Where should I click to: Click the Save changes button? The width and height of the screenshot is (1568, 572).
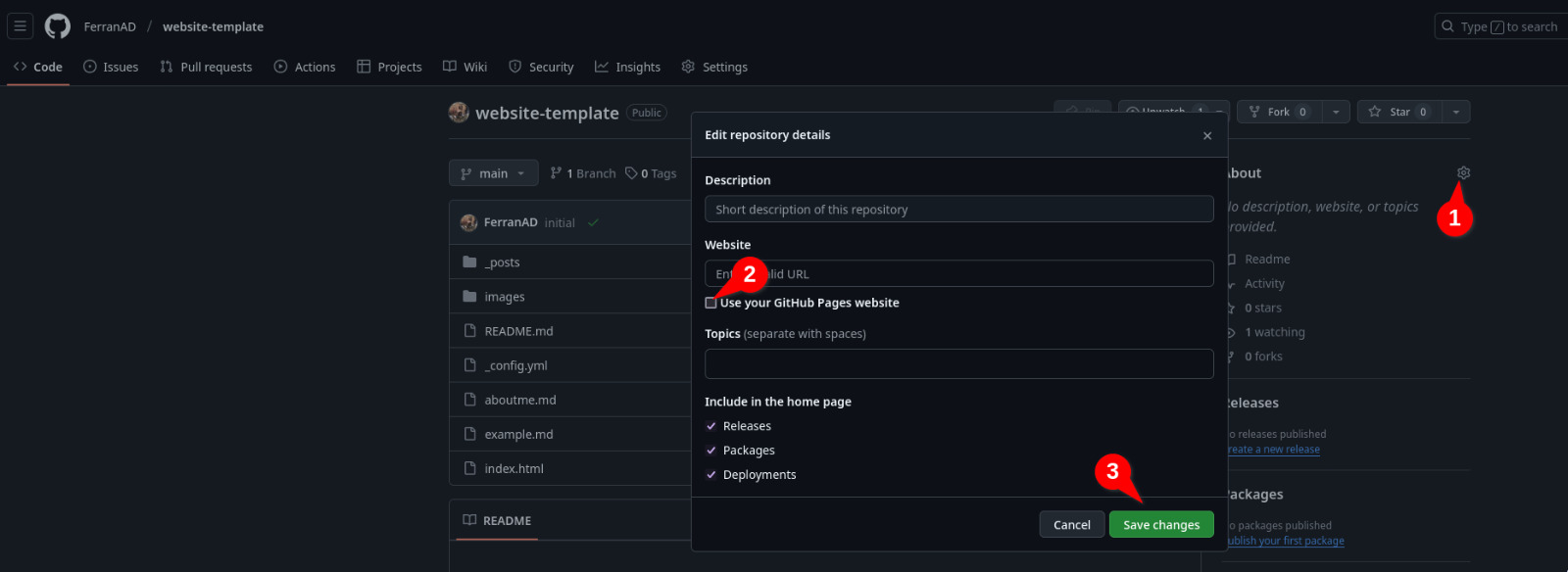click(1161, 525)
